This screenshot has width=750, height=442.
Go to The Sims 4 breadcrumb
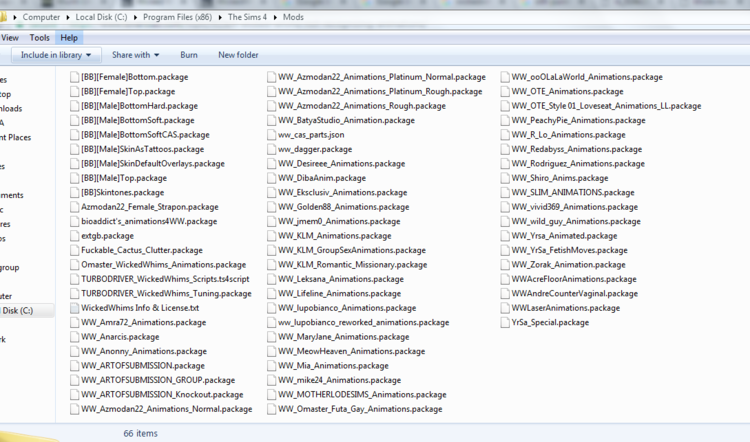coord(247,17)
